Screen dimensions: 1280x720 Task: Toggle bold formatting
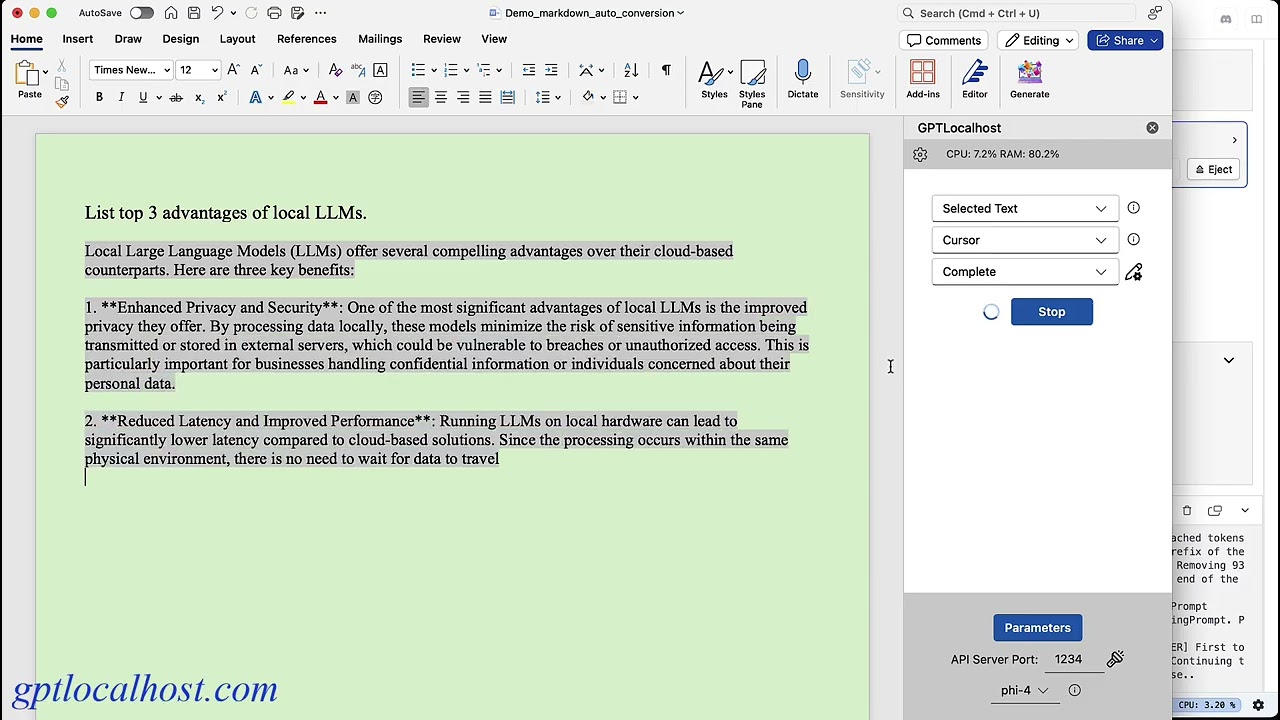point(99,97)
